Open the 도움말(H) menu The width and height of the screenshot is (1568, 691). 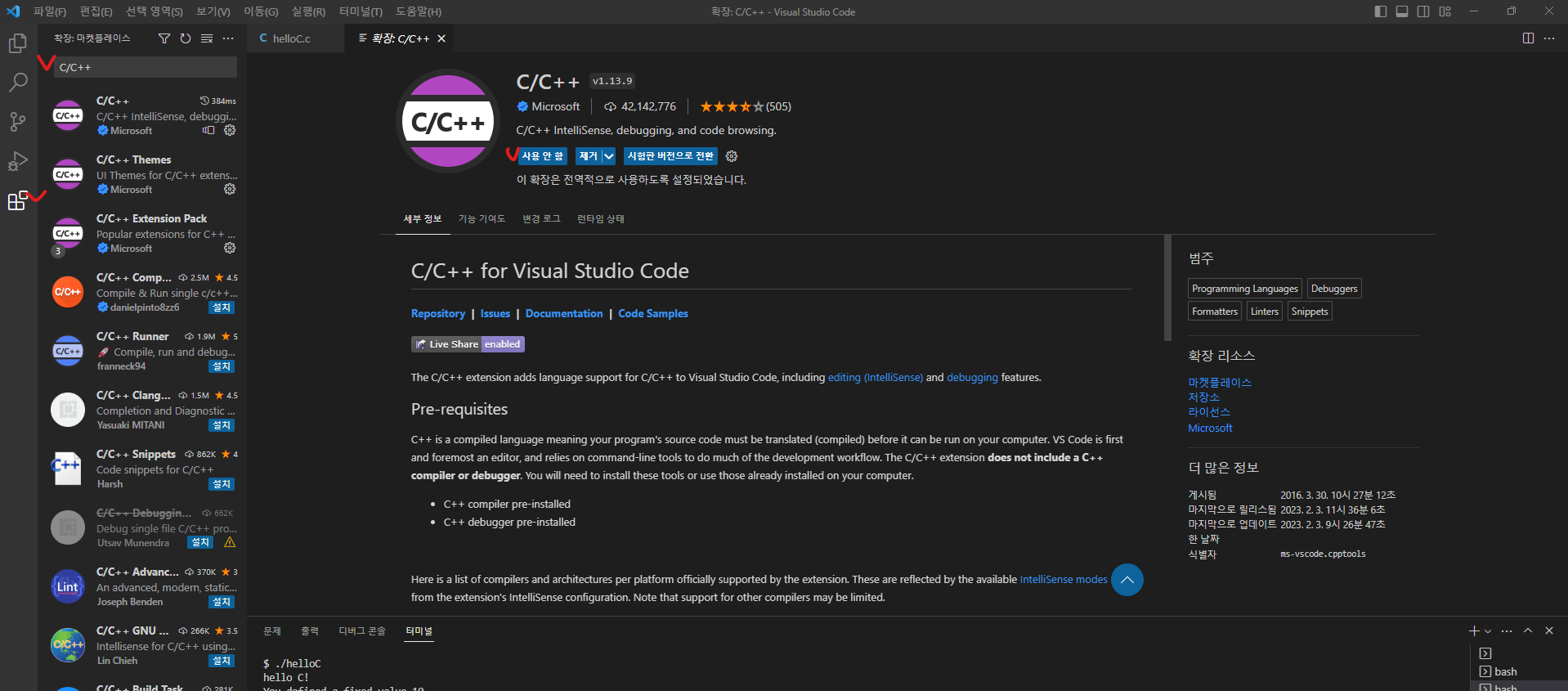pyautogui.click(x=419, y=11)
